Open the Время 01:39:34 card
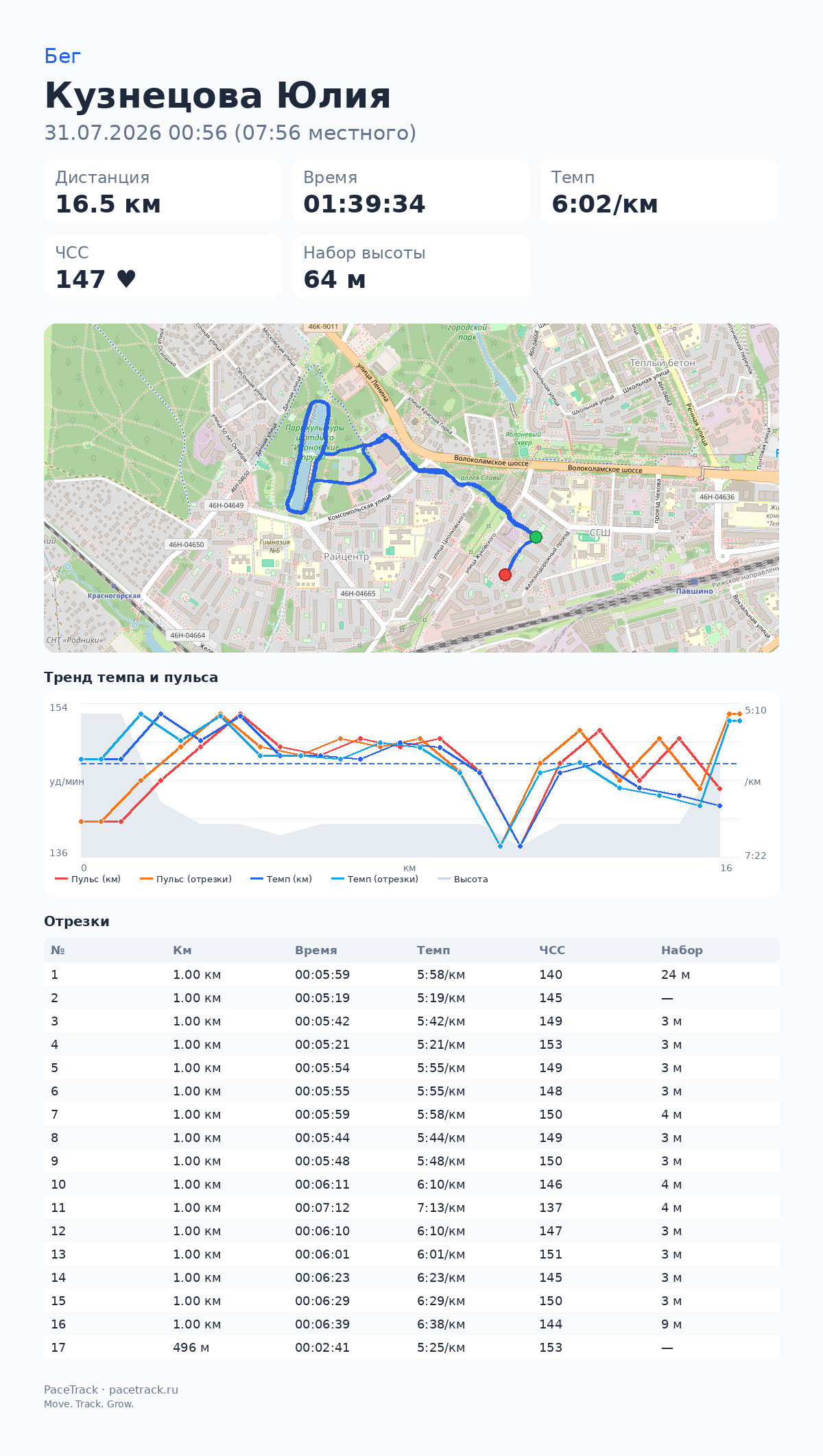 (x=411, y=191)
